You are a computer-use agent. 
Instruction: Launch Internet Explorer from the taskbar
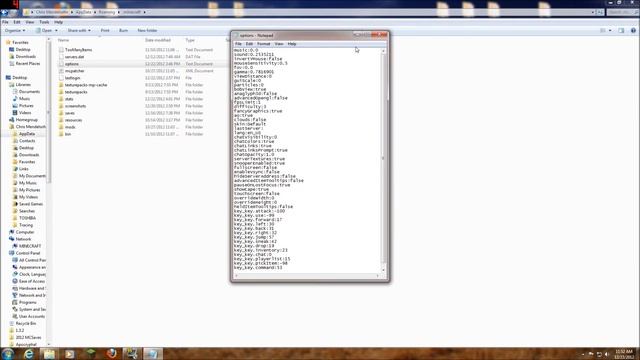[29, 354]
